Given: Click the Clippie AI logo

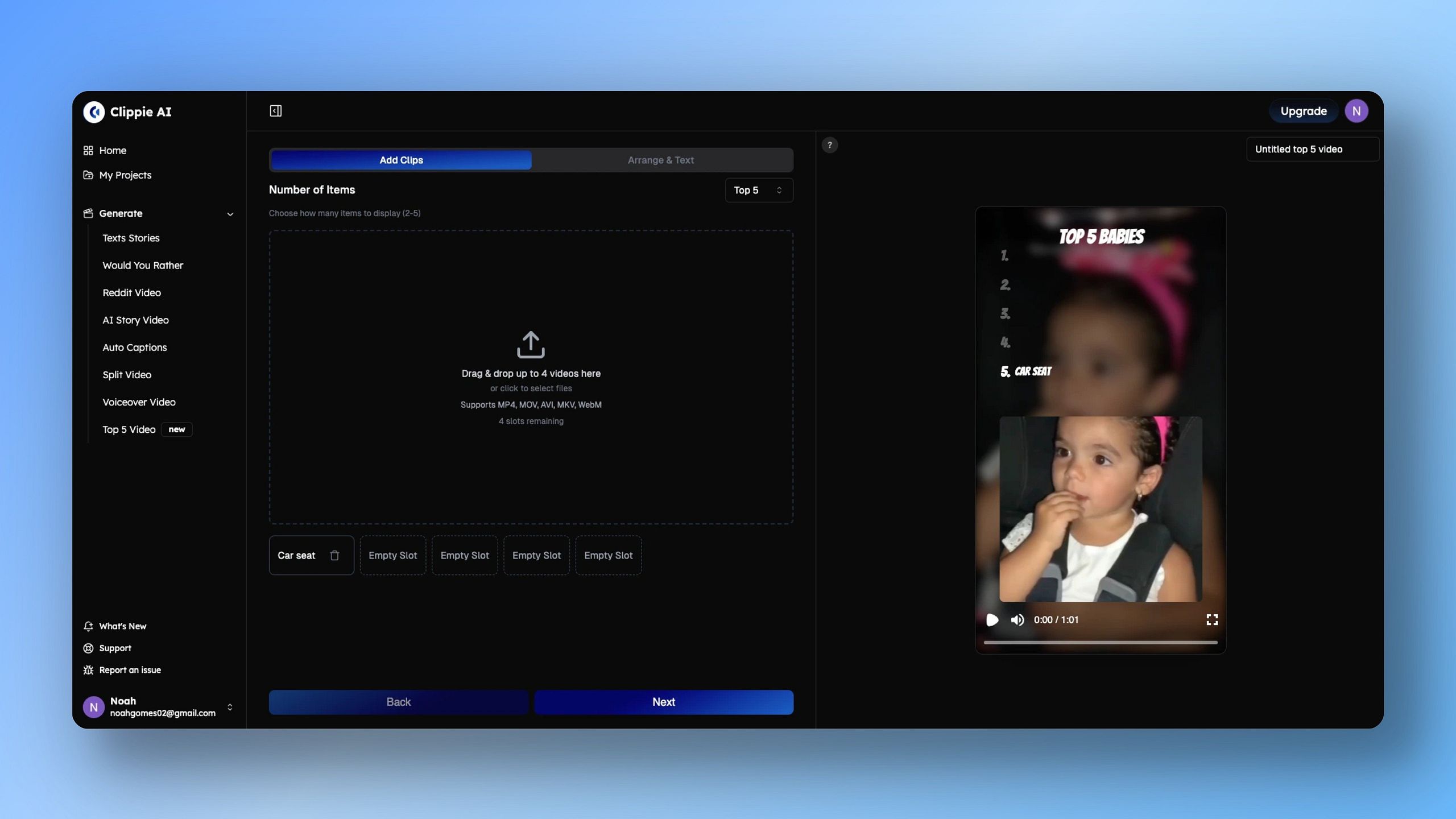Looking at the screenshot, I should click(x=94, y=112).
